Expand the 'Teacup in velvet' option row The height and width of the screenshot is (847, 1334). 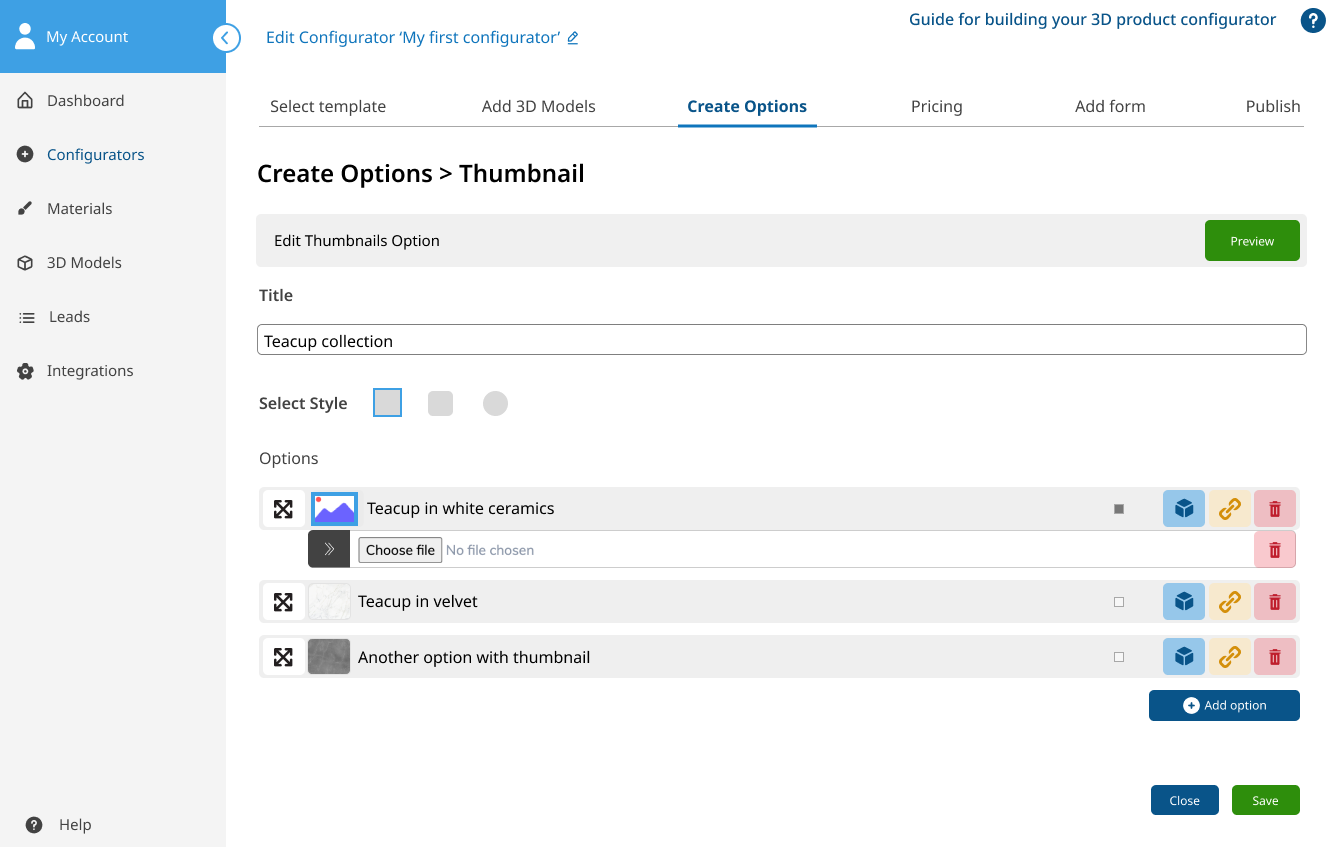[284, 601]
